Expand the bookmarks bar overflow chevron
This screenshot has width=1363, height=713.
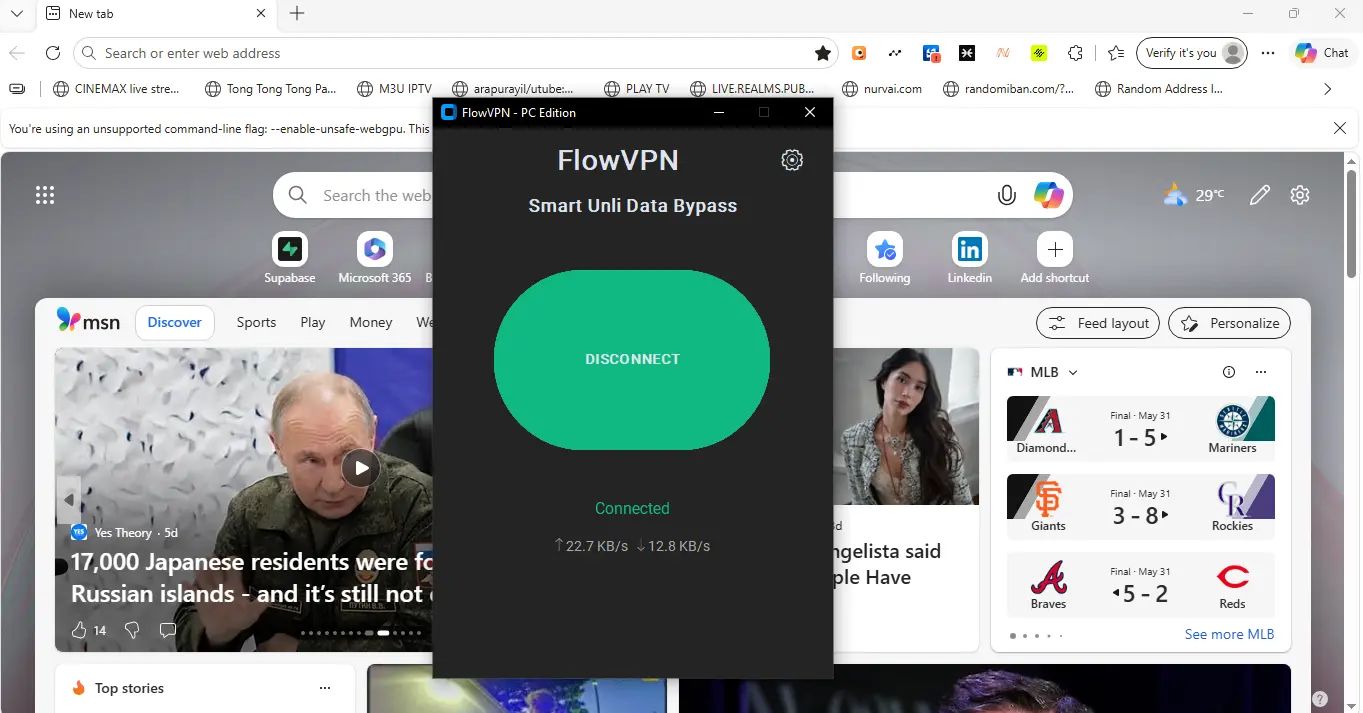tap(1328, 89)
